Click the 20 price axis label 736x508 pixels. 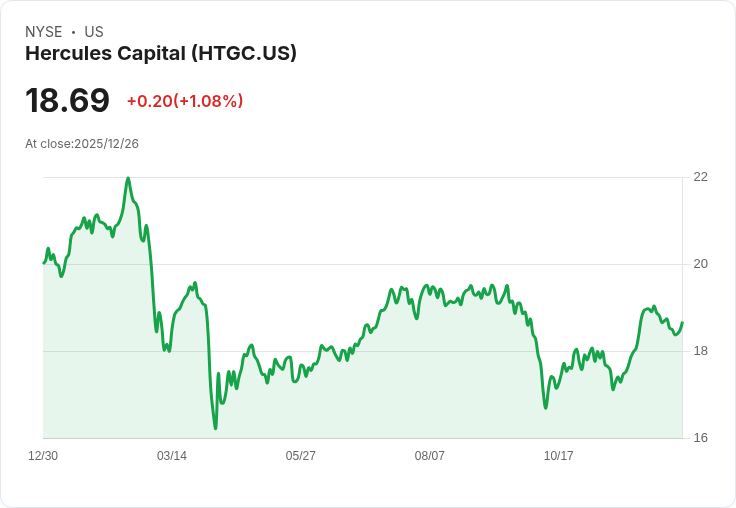(700, 264)
